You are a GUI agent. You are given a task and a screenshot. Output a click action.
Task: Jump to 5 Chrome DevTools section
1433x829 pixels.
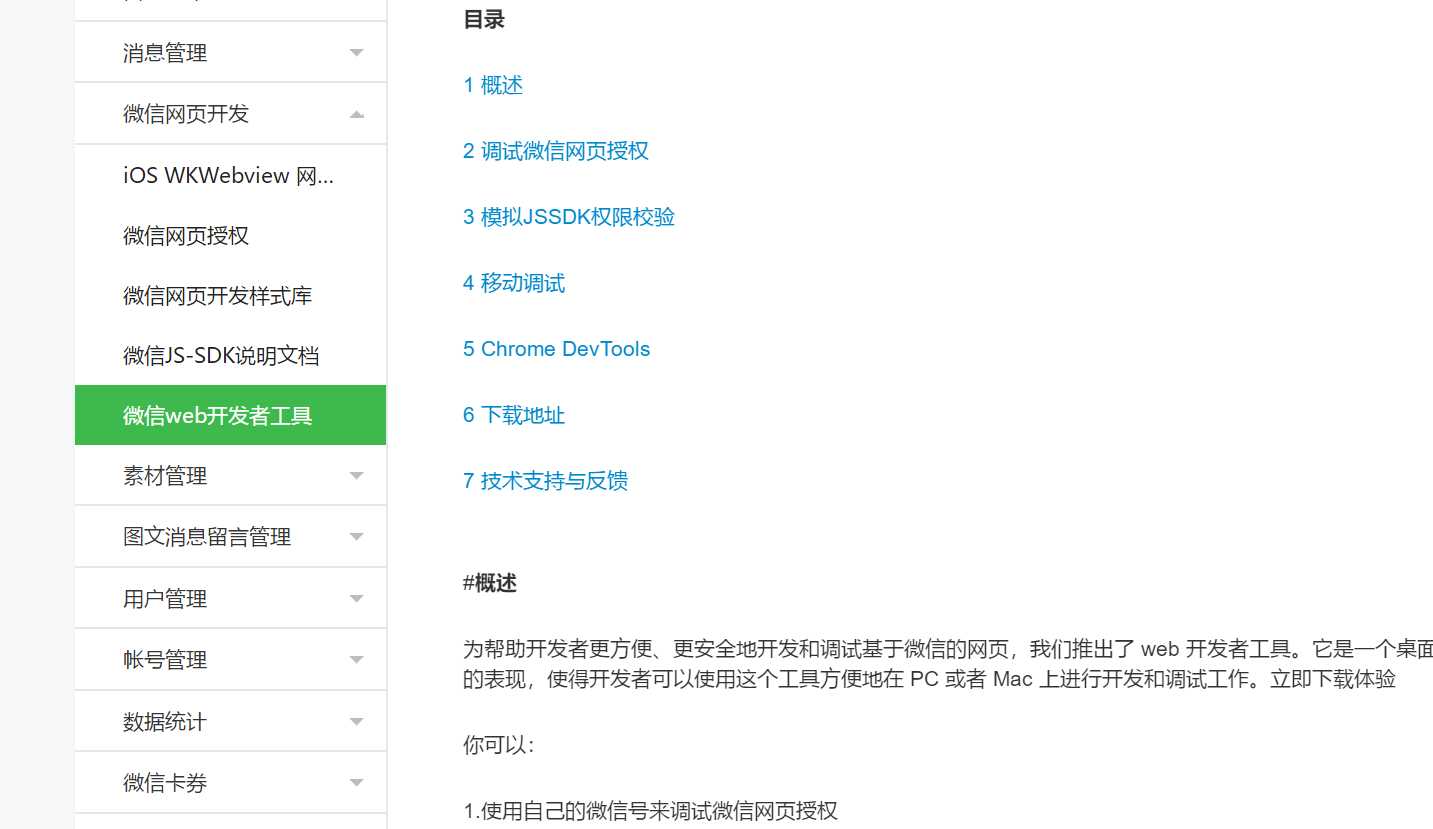click(x=556, y=349)
